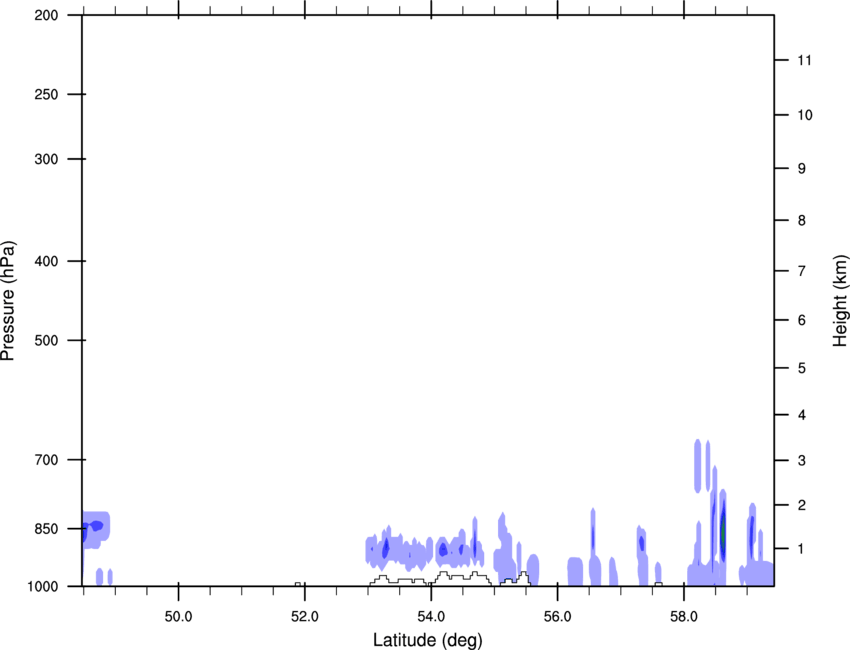Select the 850 pressure tick label
Viewport: 850px width, 650px height.
[46, 529]
